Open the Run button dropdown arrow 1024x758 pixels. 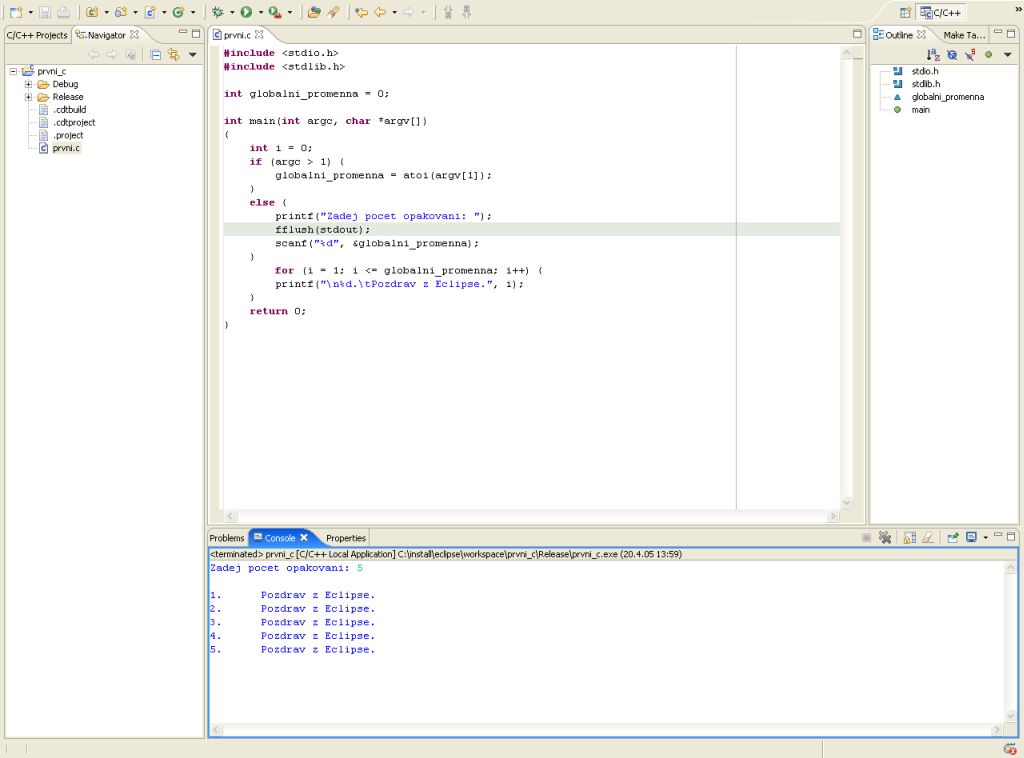[x=260, y=12]
